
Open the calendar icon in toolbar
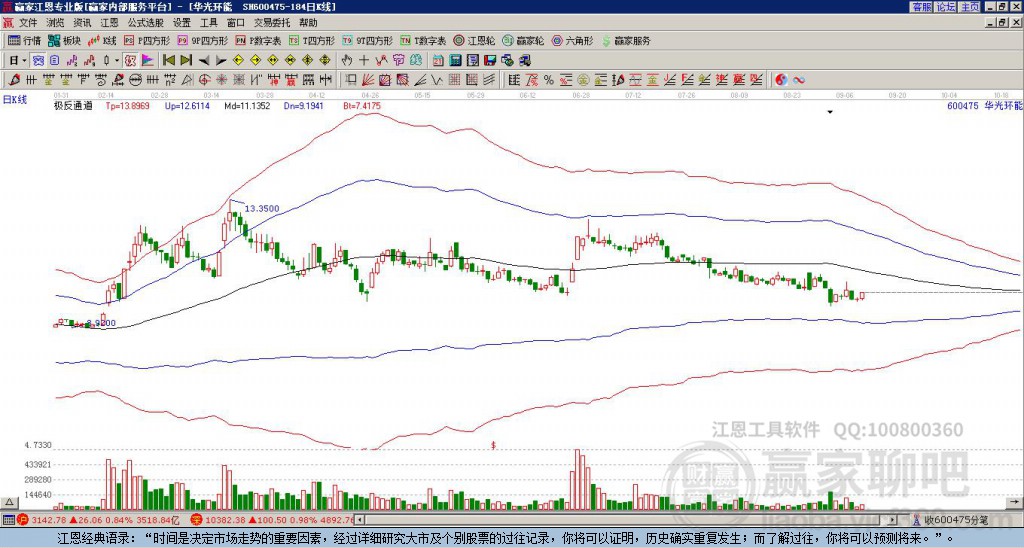(438, 61)
